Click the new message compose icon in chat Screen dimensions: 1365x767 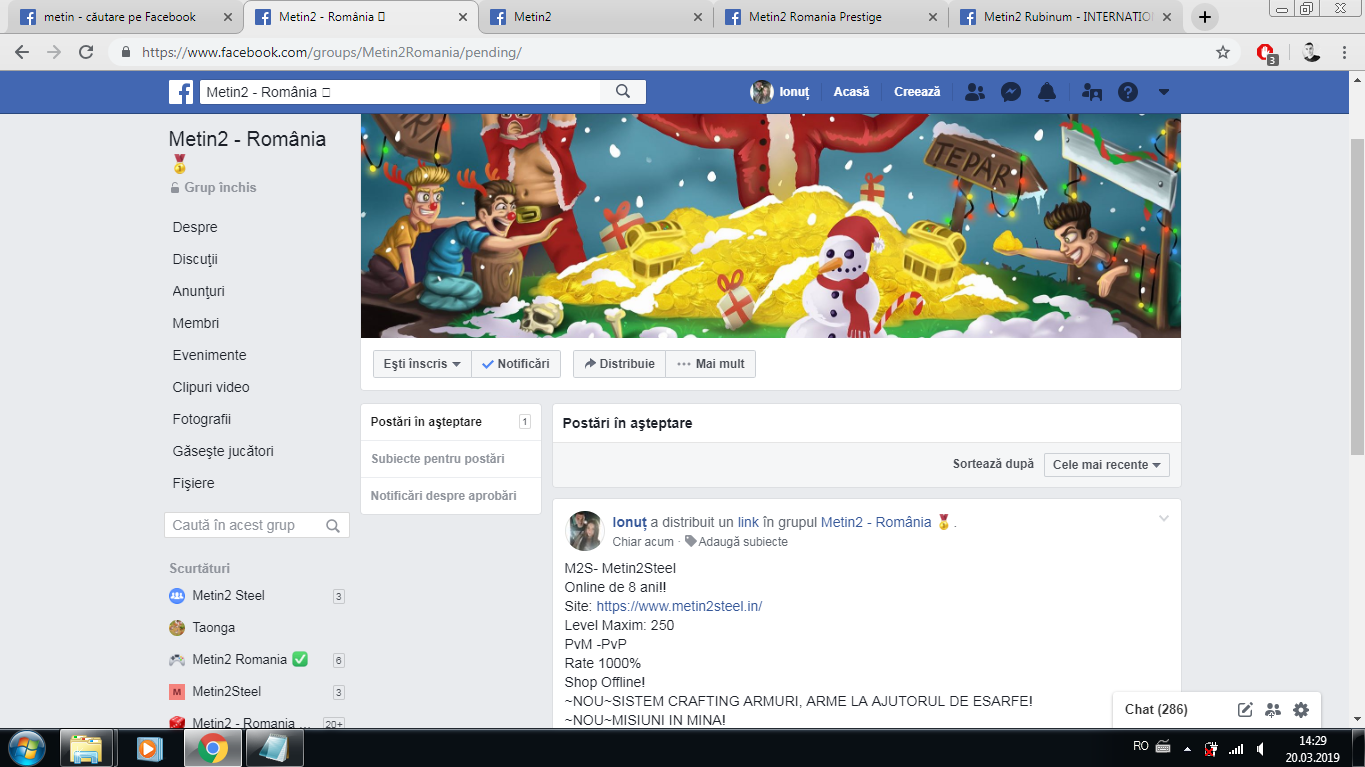[1245, 710]
